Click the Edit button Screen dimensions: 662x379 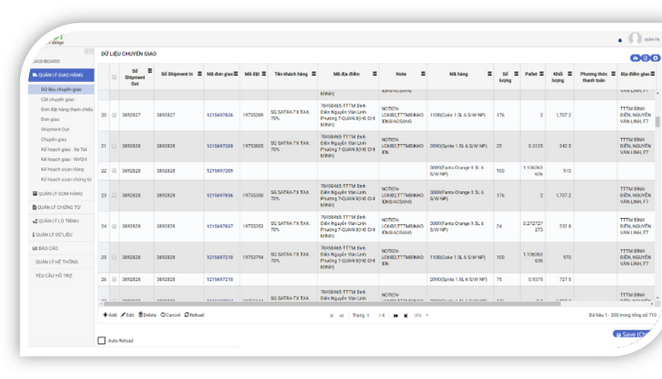[x=128, y=315]
